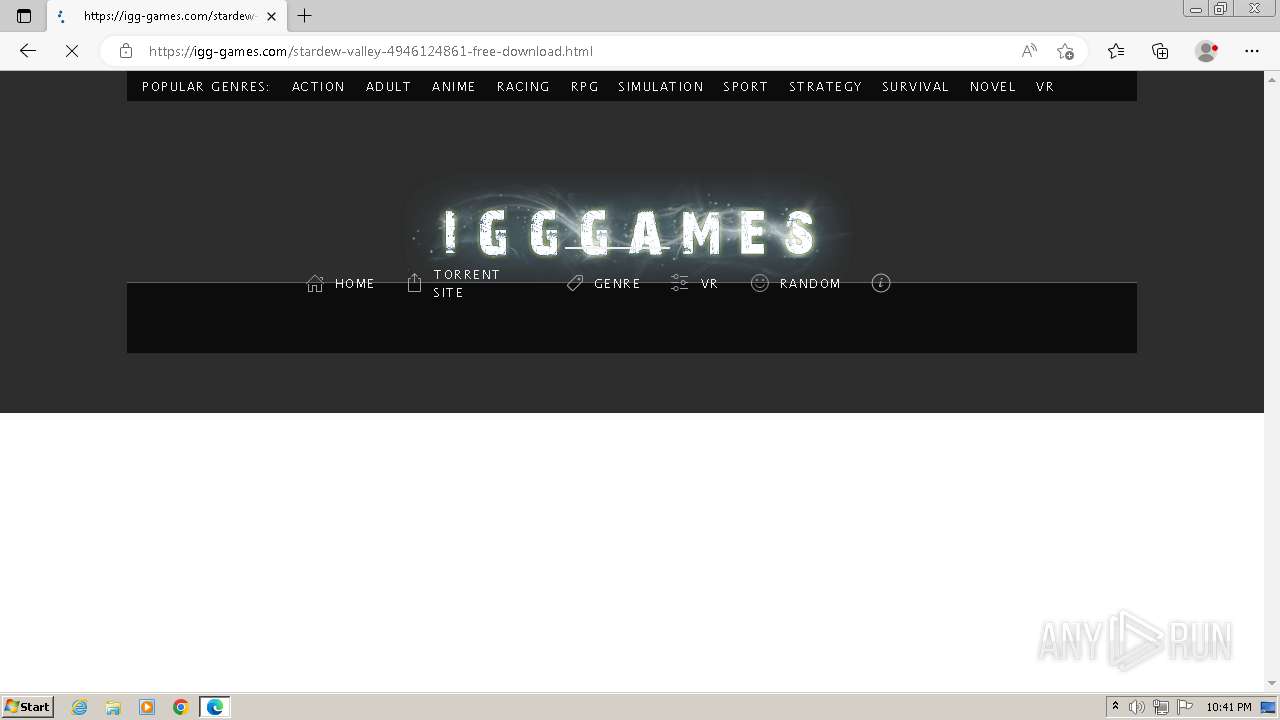Click network tray icon
The width and height of the screenshot is (1280, 720).
pos(1161,707)
